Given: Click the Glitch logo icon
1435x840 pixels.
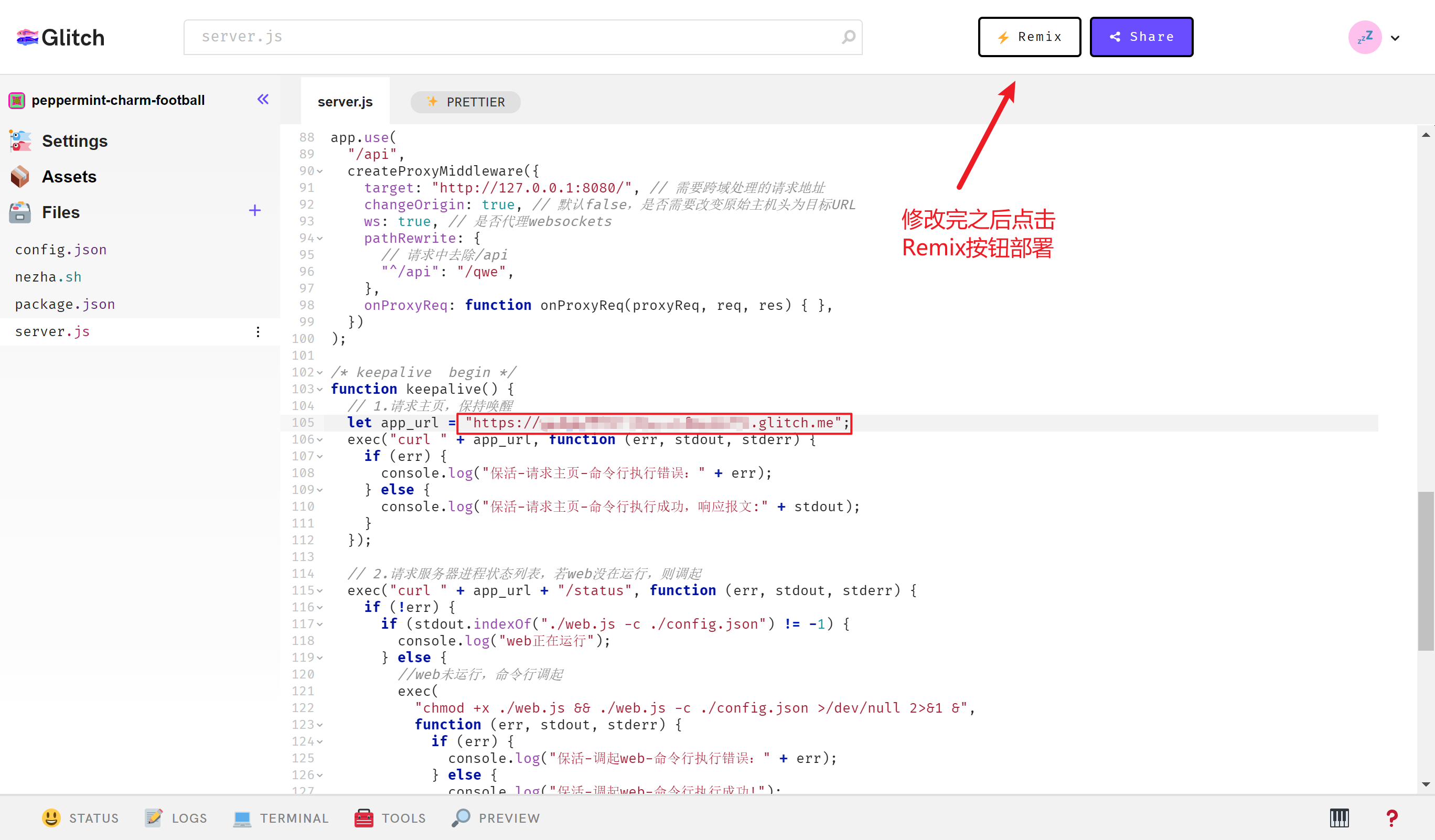Looking at the screenshot, I should pos(27,38).
